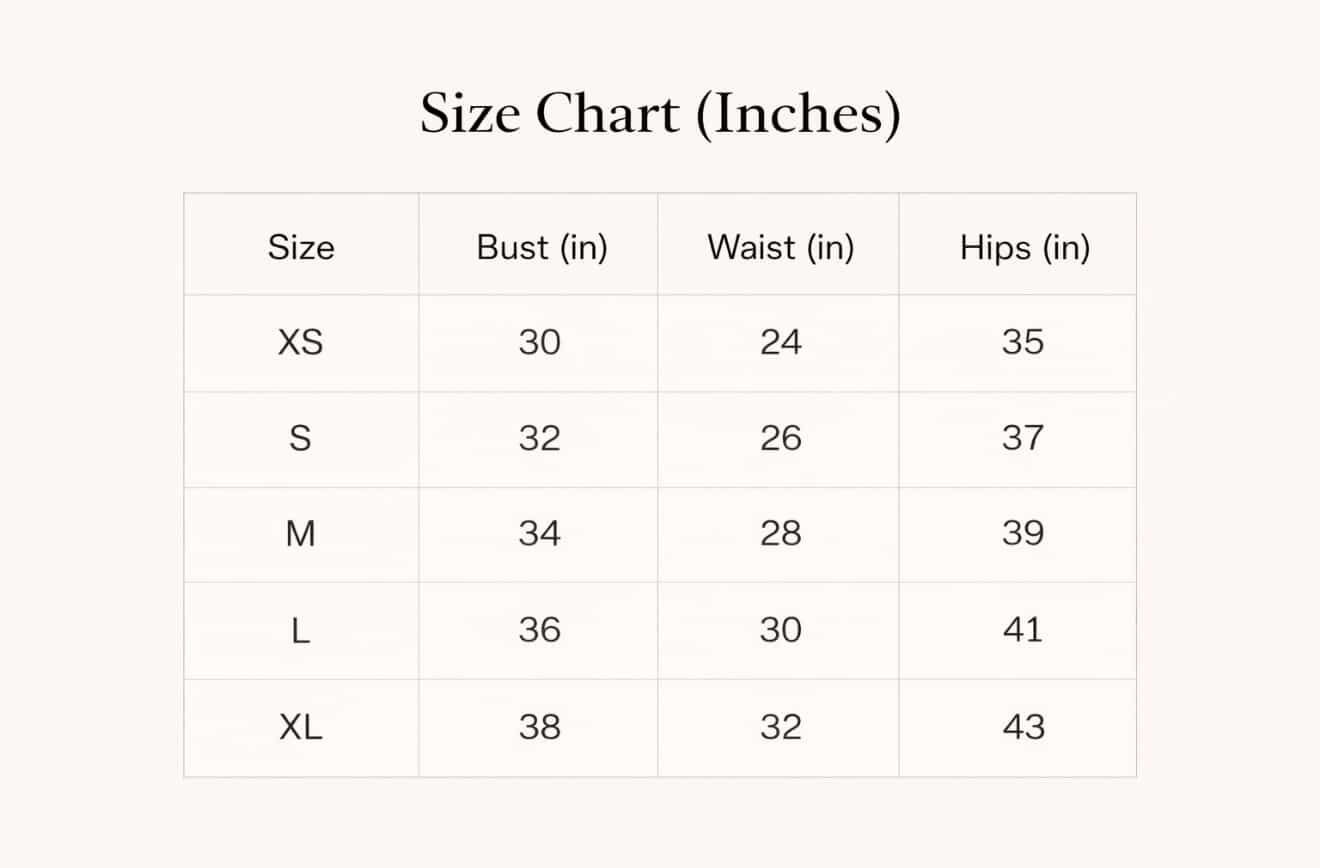Select the M waist value 28
This screenshot has width=1320, height=868.
coord(781,534)
